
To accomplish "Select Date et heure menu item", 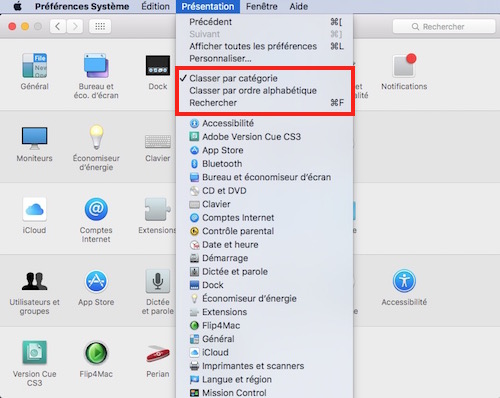I will tap(265, 245).
